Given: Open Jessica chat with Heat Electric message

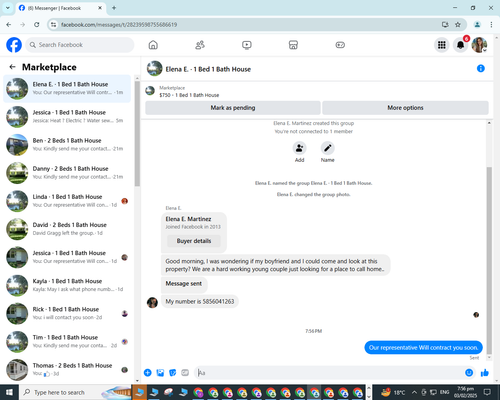Looking at the screenshot, I should pos(67,116).
